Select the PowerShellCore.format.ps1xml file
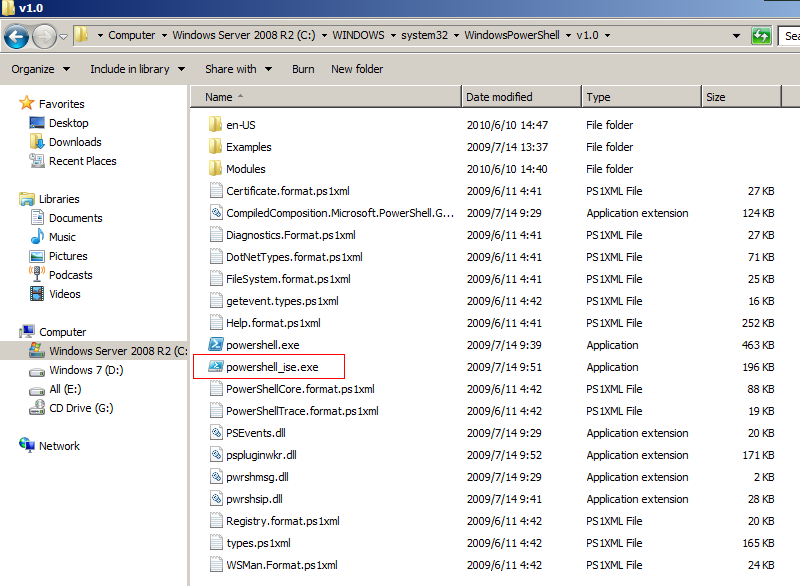This screenshot has width=800, height=586. [x=300, y=389]
